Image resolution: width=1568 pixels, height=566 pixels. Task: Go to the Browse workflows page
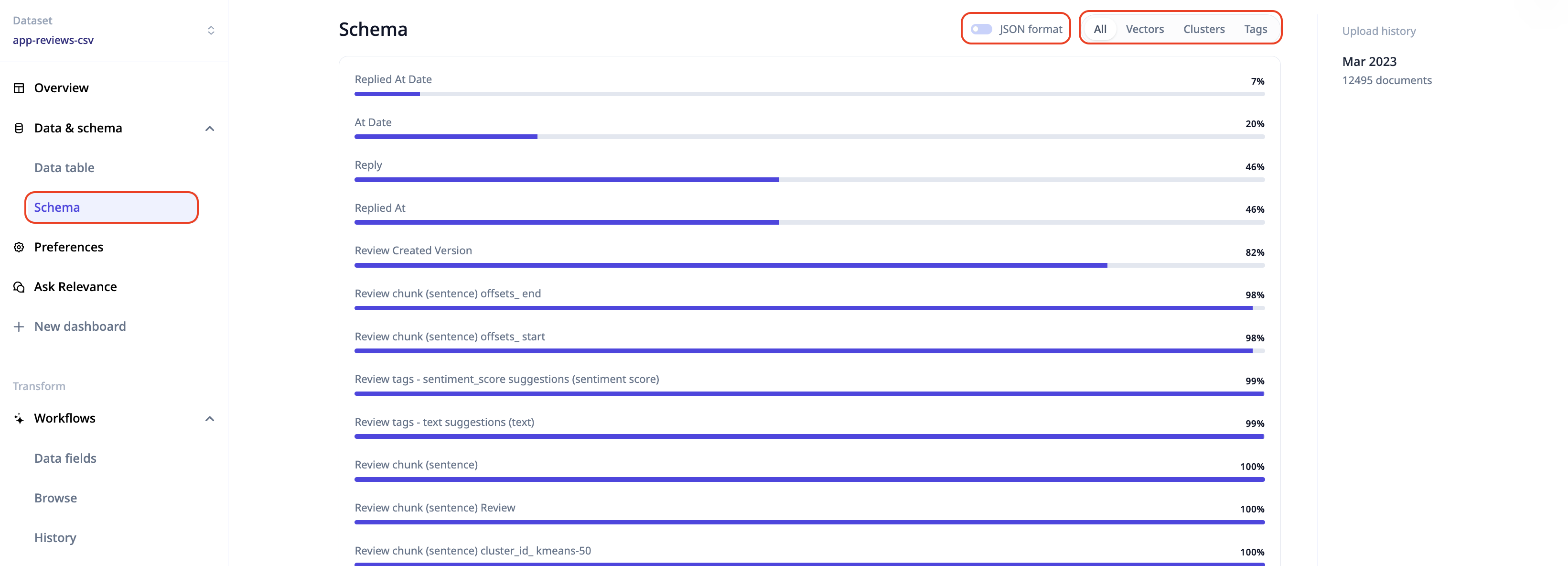(55, 498)
